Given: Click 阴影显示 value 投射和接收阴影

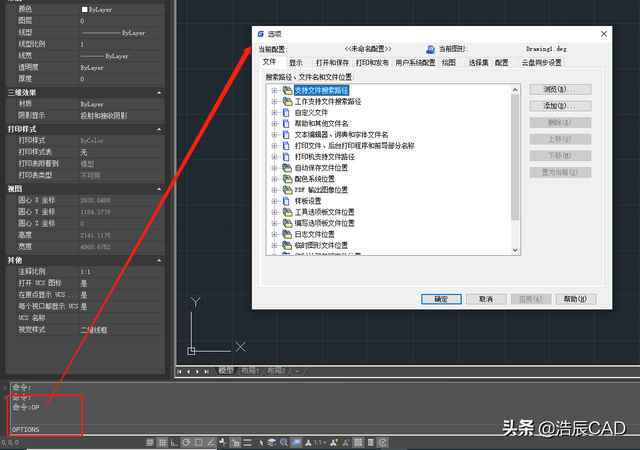Looking at the screenshot, I should [104, 116].
